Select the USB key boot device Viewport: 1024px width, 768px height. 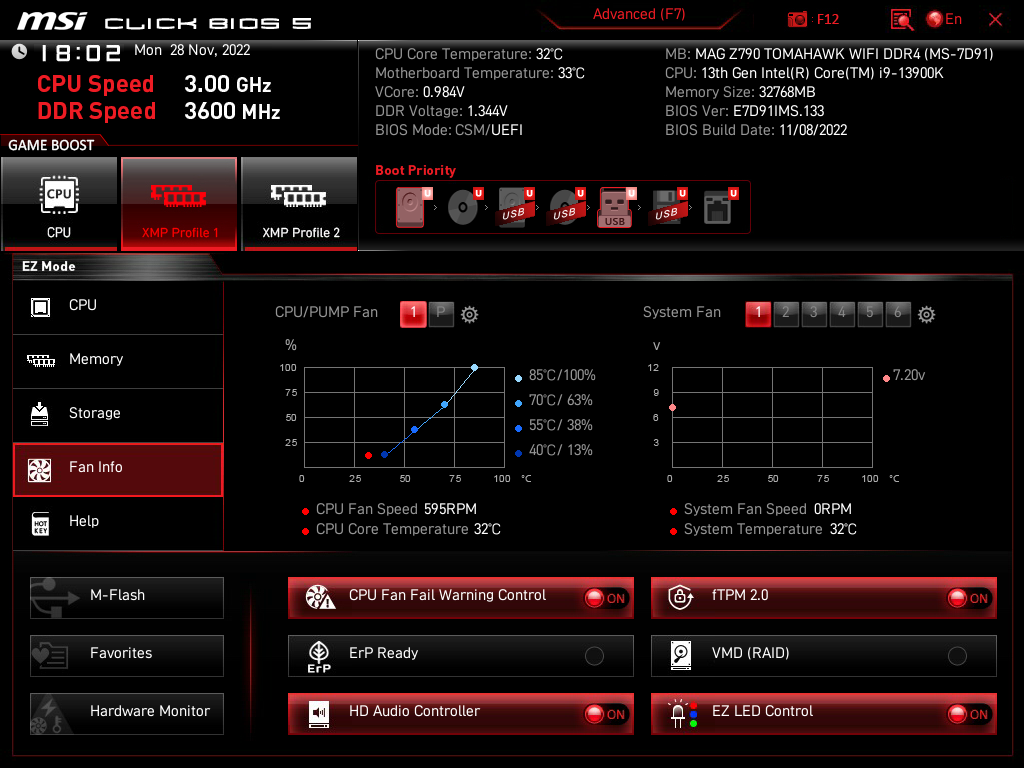tap(616, 208)
